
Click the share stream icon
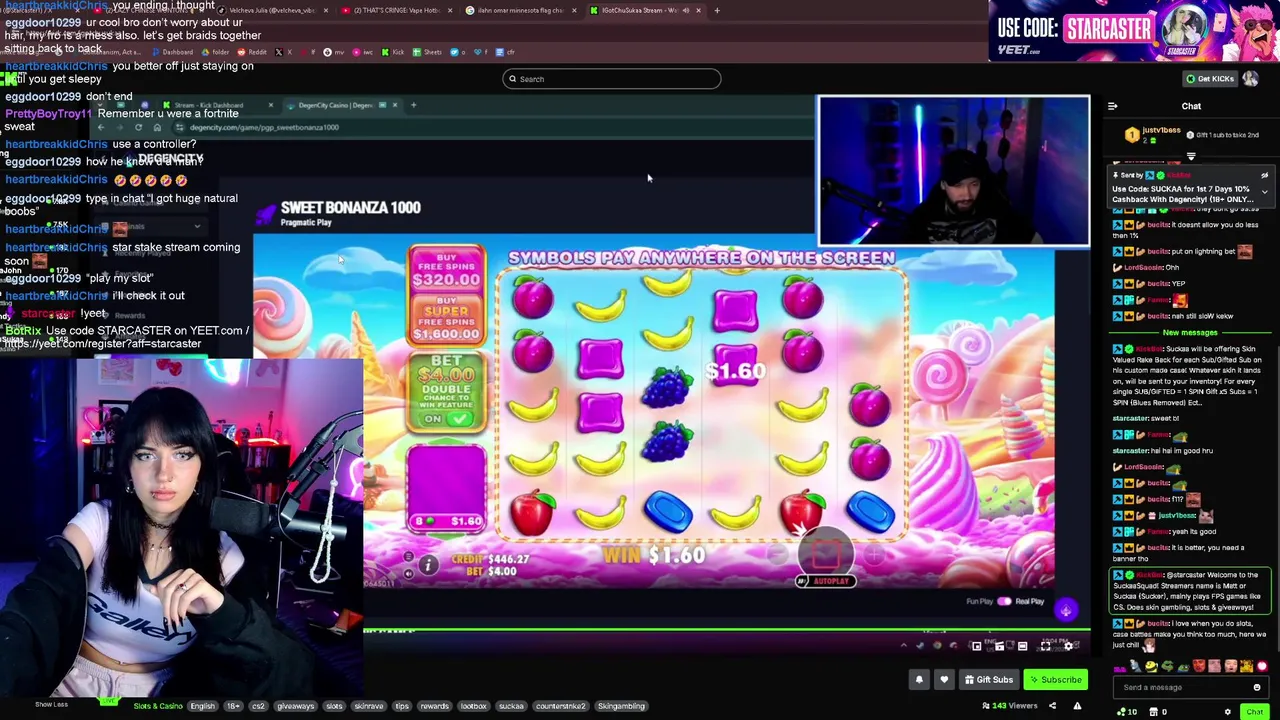[1052, 706]
